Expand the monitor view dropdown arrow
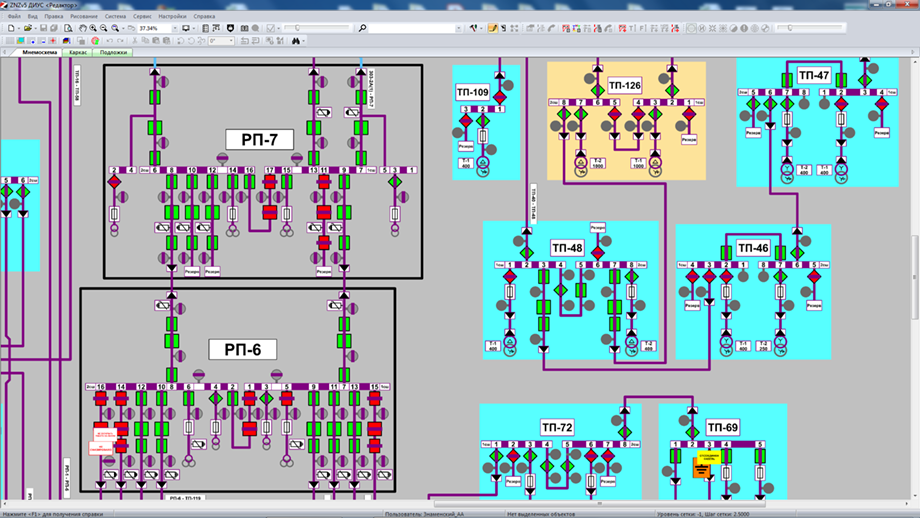 click(195, 28)
